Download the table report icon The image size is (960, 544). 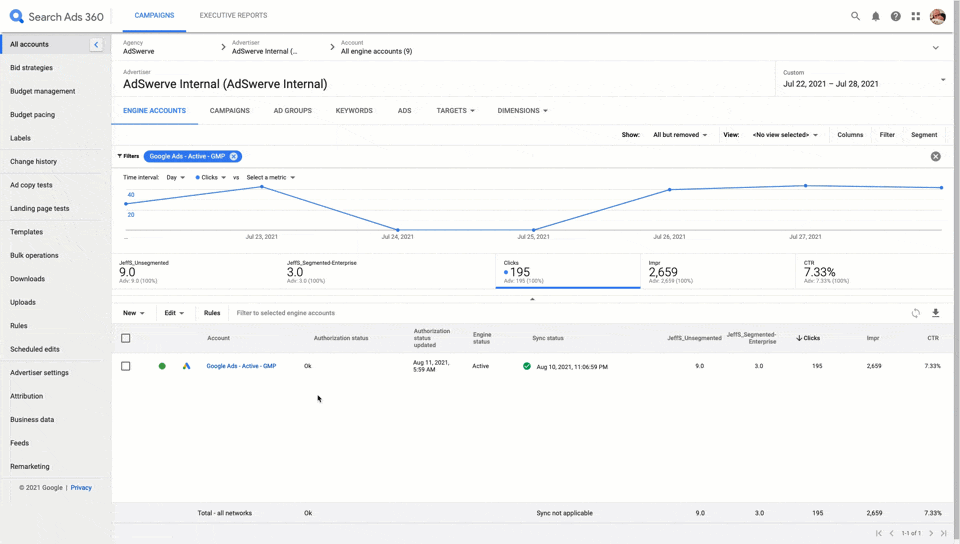936,313
